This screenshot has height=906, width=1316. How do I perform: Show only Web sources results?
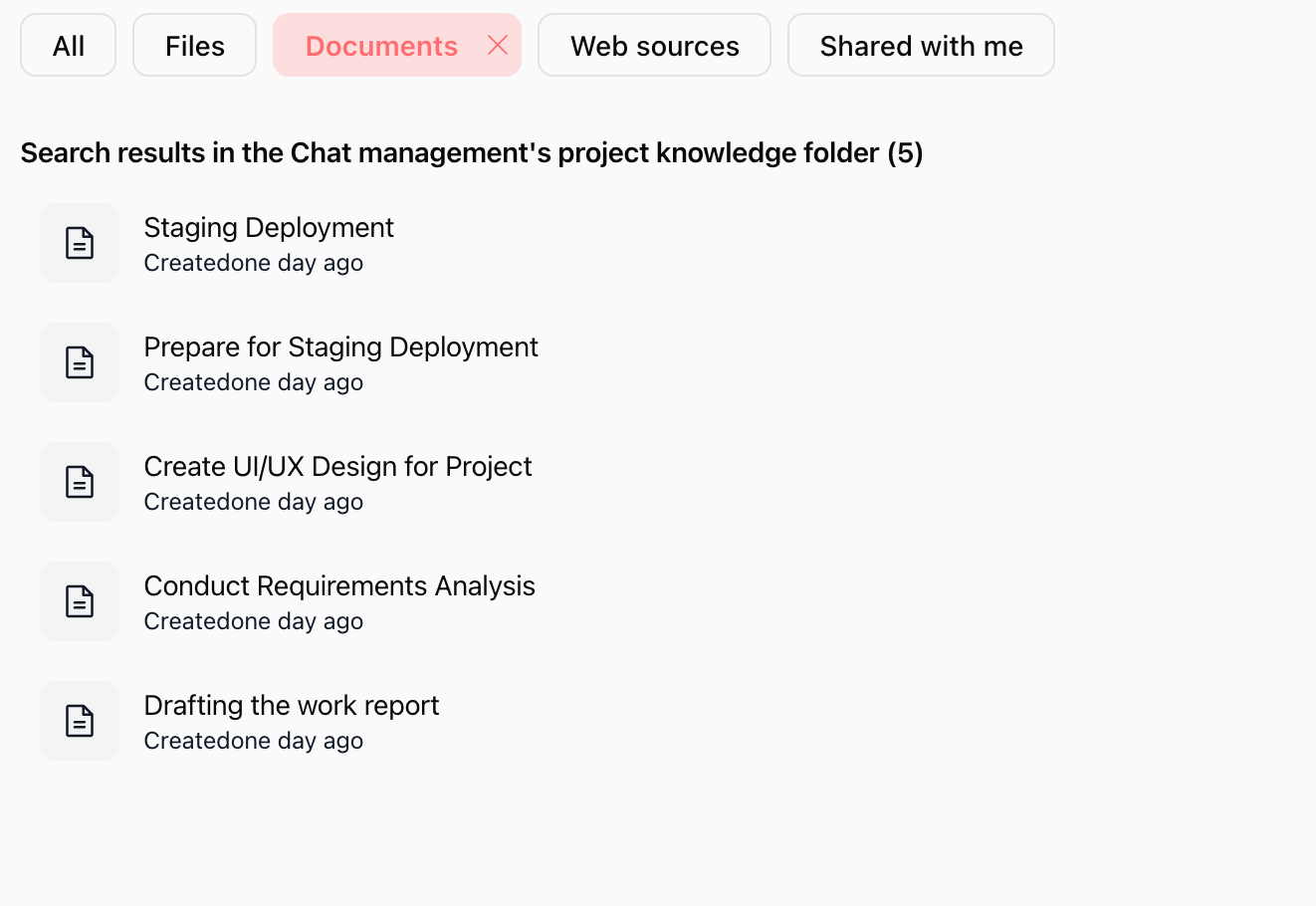[x=654, y=45]
